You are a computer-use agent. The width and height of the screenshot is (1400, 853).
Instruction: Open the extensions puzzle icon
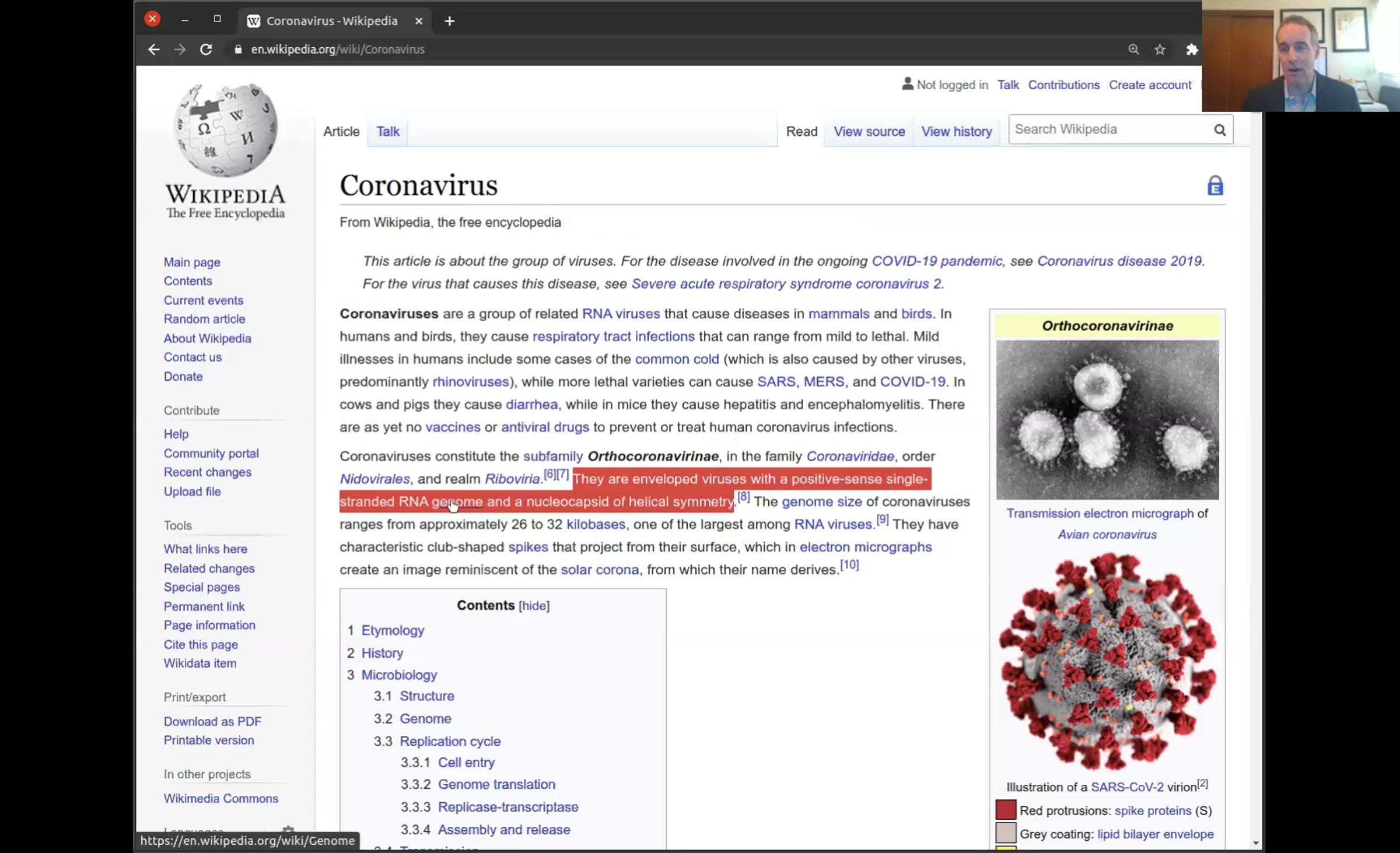(x=1192, y=50)
